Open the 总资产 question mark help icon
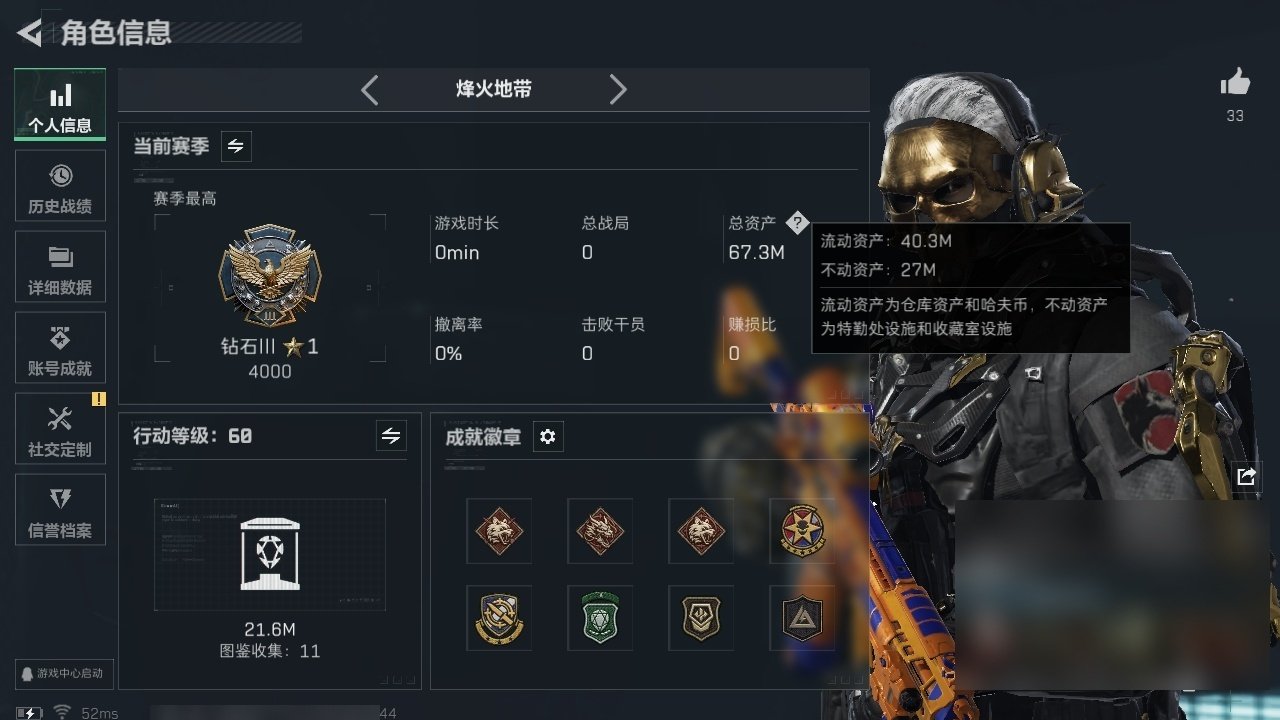 coord(796,223)
